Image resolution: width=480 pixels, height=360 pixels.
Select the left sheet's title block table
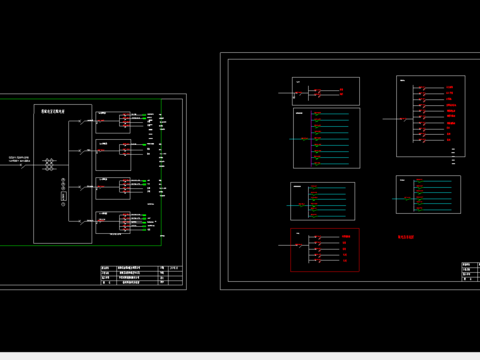click(142, 275)
